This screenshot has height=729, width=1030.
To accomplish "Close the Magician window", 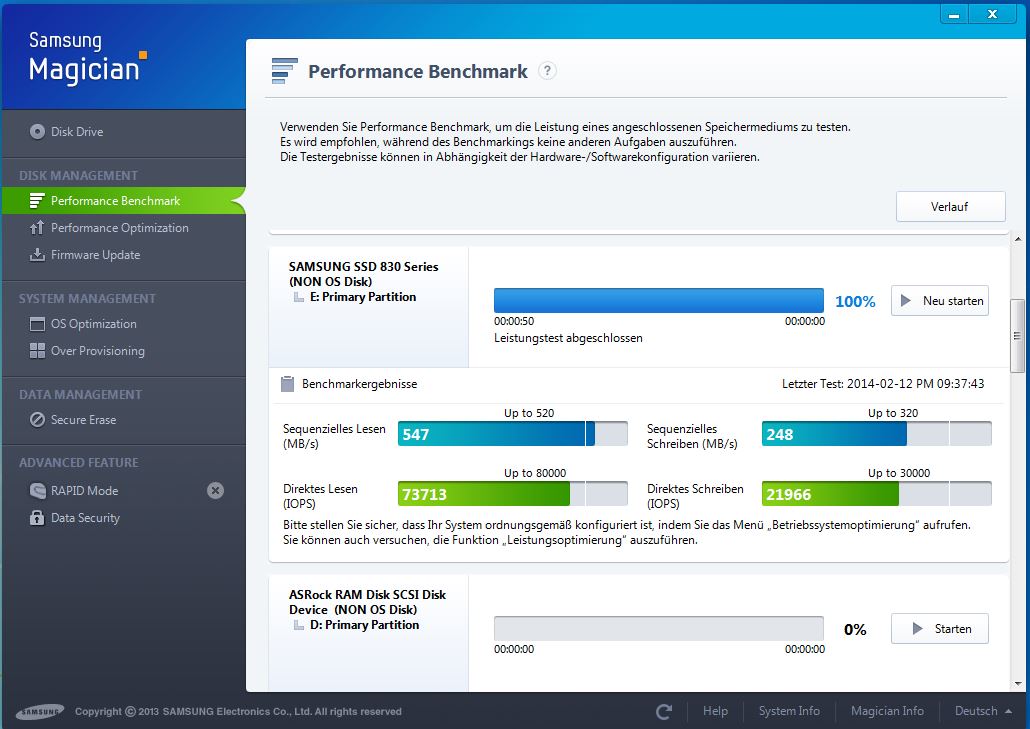I will point(993,14).
